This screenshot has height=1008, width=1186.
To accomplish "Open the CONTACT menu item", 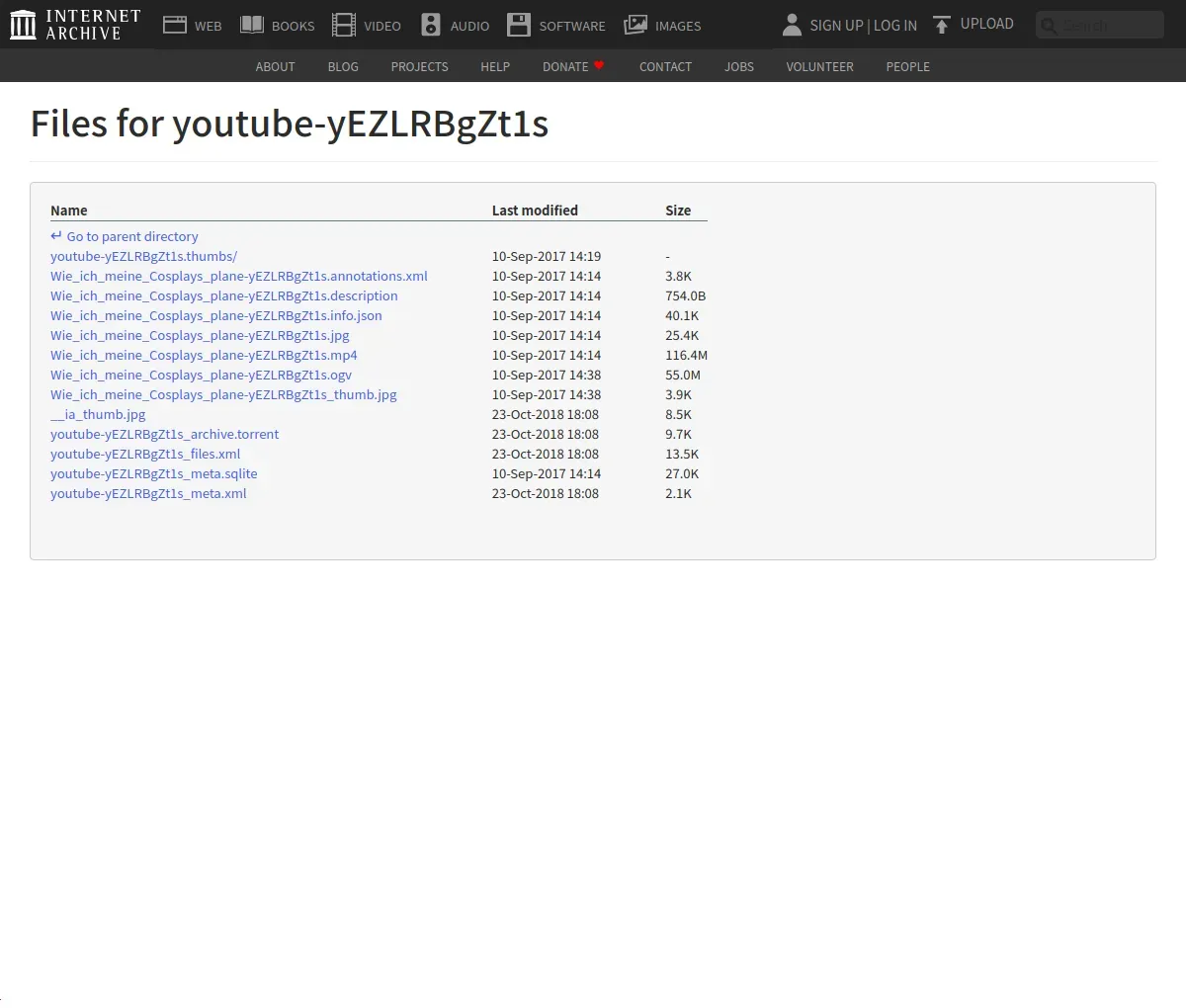I will [665, 66].
